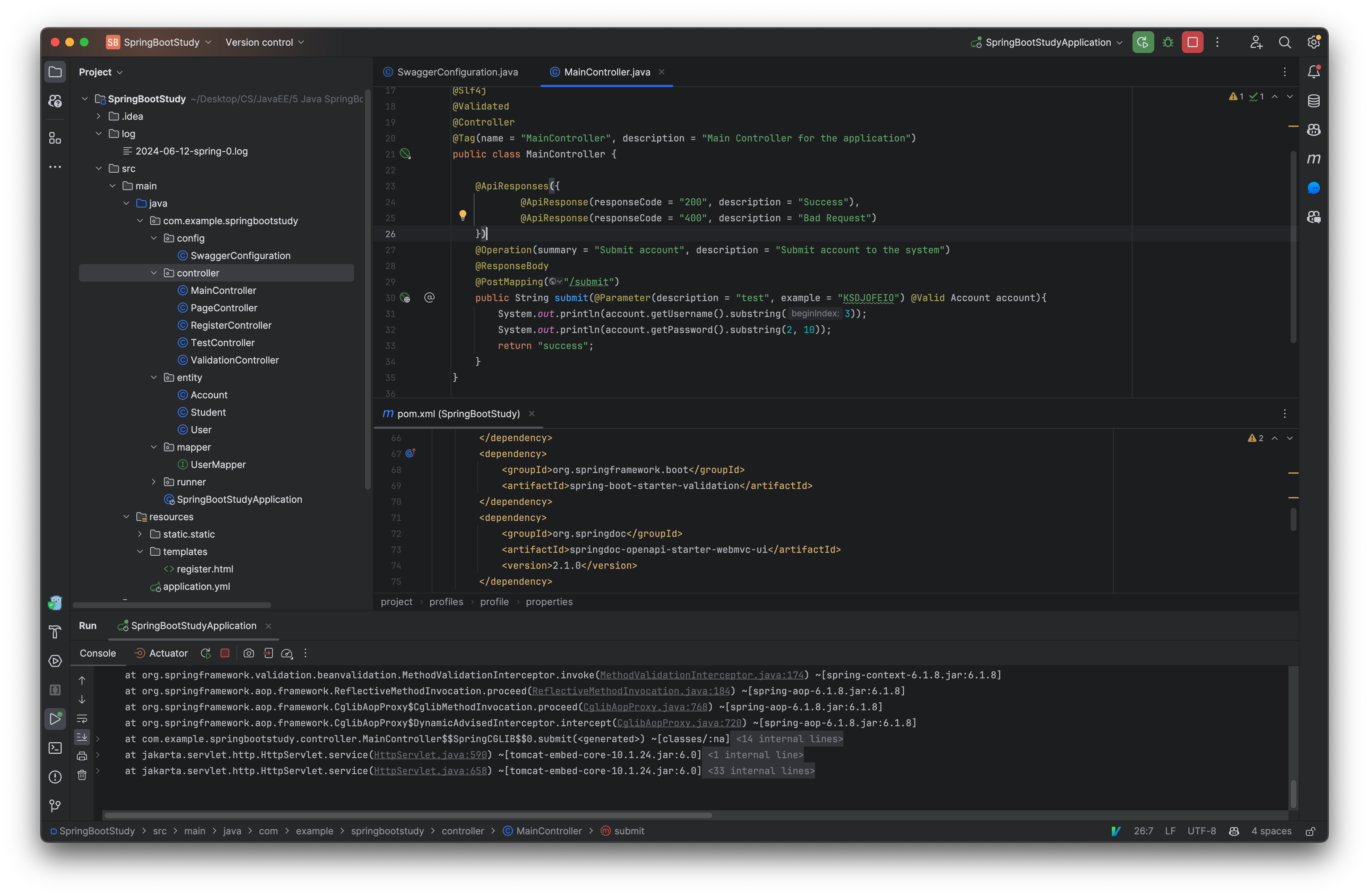Open Account class in project tree
Image resolution: width=1369 pixels, height=896 pixels.
[209, 395]
